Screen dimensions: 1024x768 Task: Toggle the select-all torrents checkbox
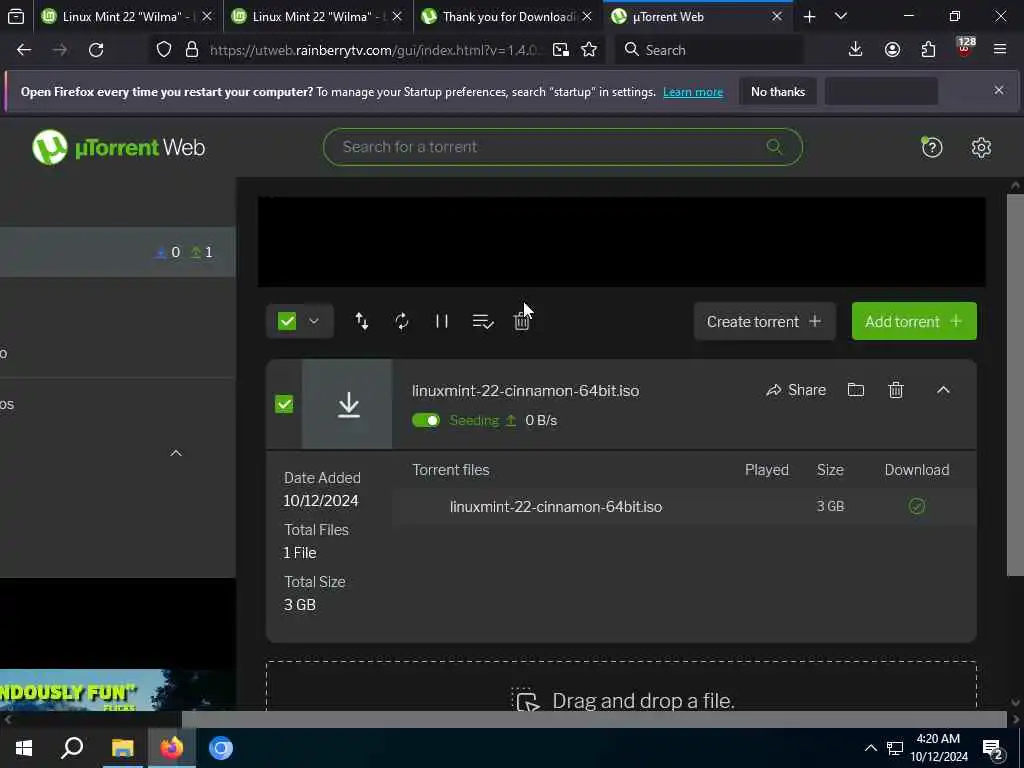[x=287, y=321]
